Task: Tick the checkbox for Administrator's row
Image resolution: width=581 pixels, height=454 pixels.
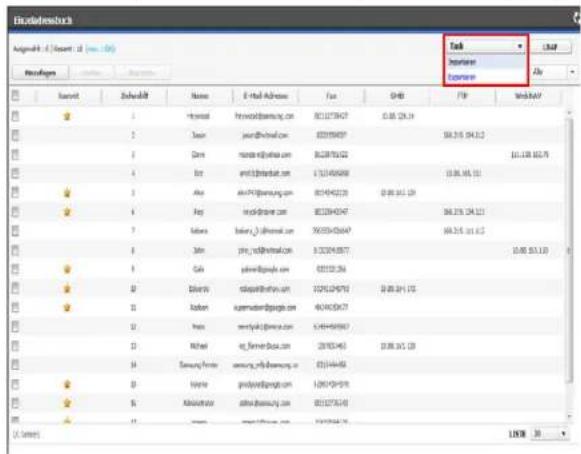Action: pyautogui.click(x=15, y=403)
